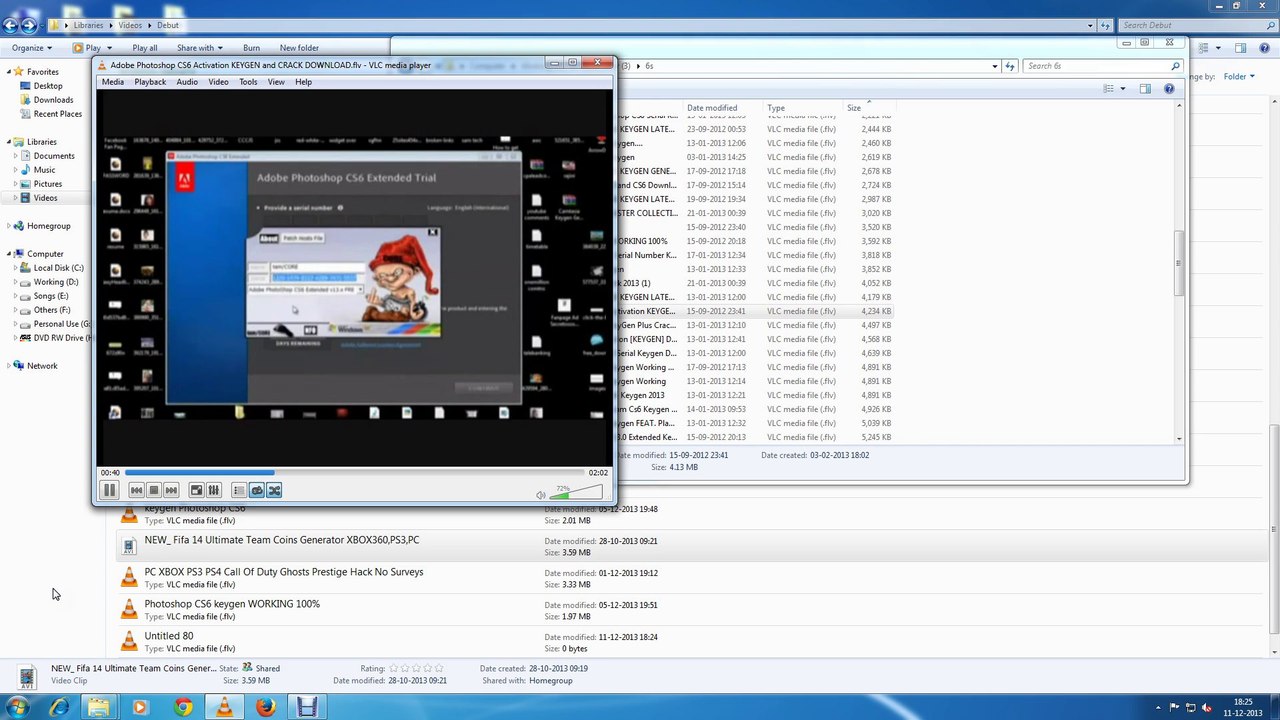
Task: Open the Playback menu in VLC
Action: 150,82
